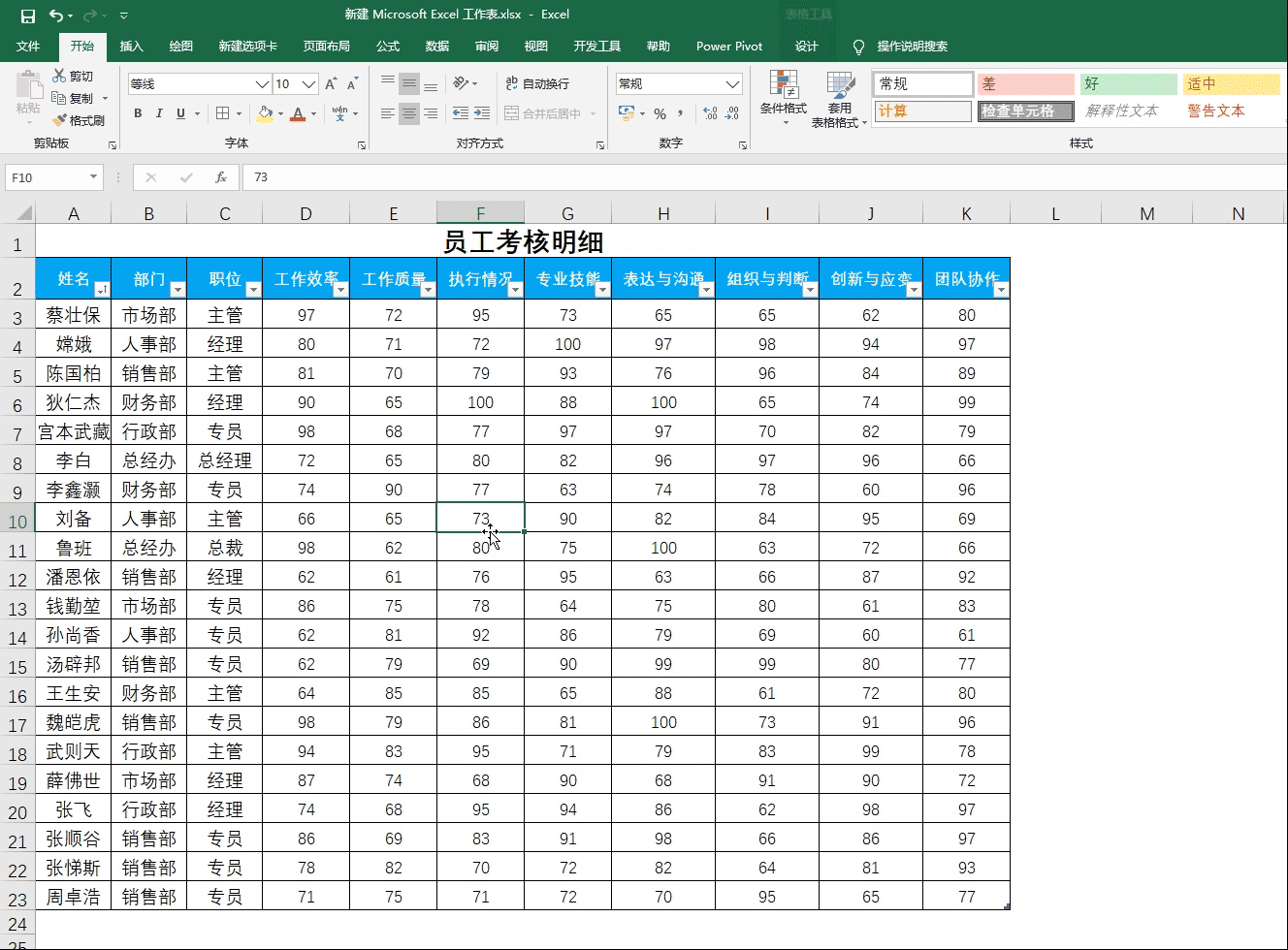Open filter dropdown for 职位 column
The width and height of the screenshot is (1288, 950).
coord(253,289)
